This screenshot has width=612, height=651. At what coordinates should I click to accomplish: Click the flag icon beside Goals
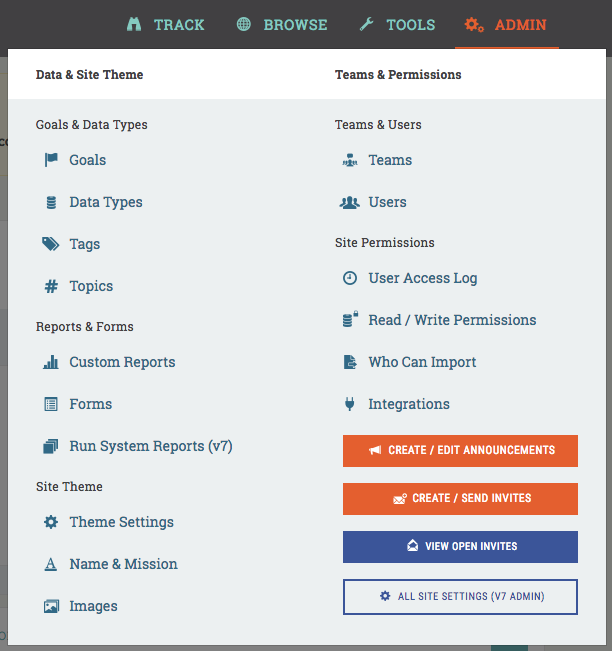51,160
